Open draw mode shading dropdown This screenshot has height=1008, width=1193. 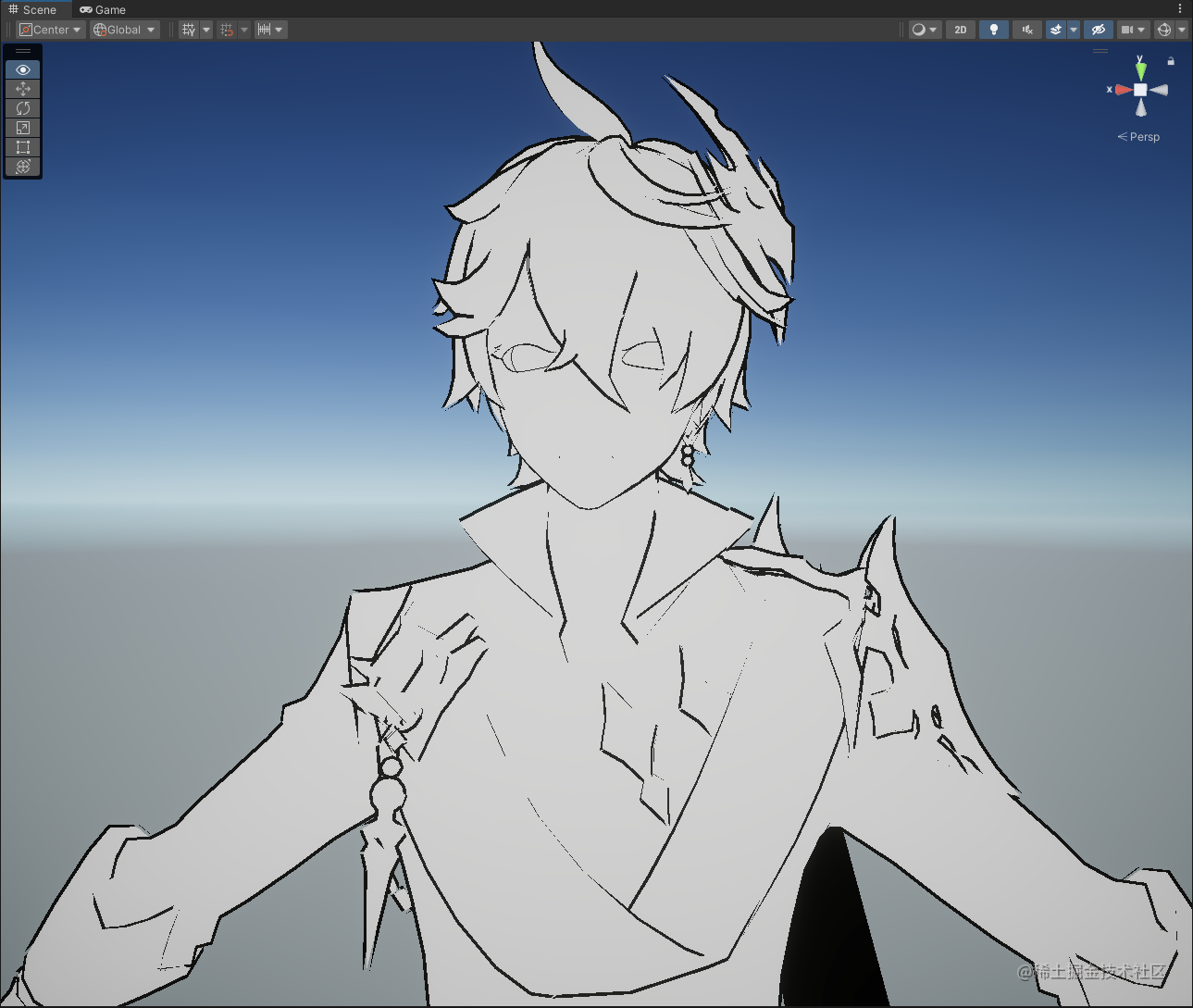tap(925, 30)
